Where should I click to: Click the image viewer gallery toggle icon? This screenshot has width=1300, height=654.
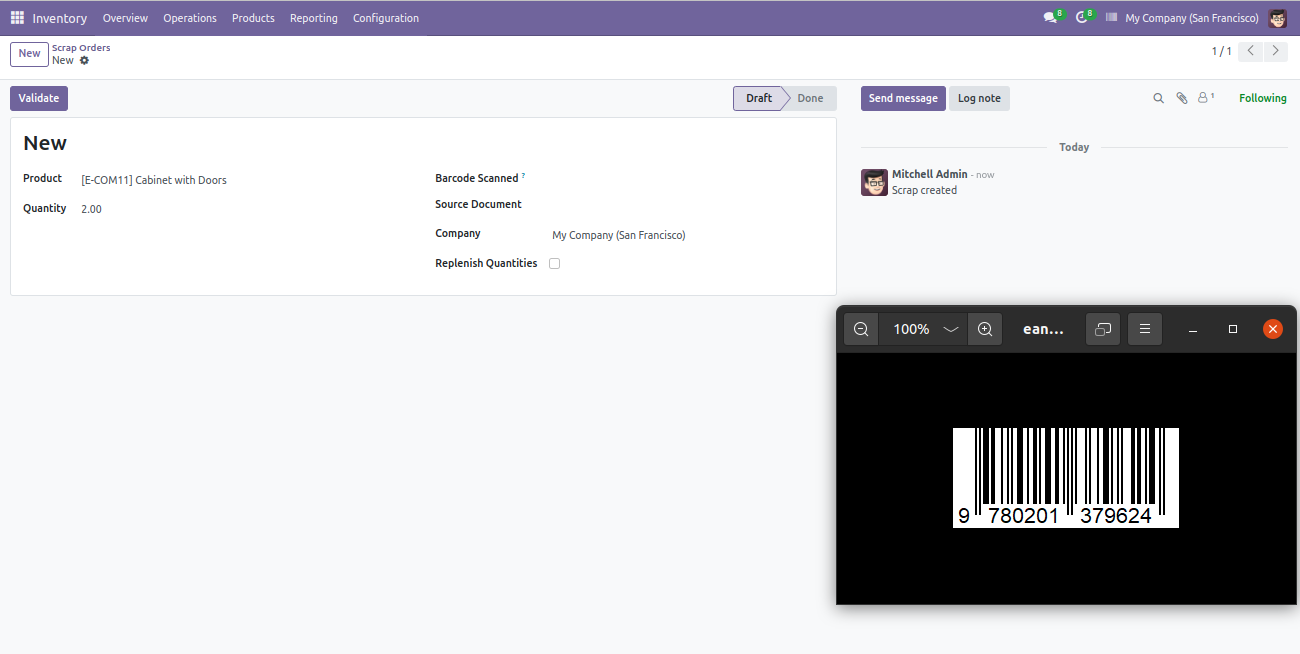point(1103,329)
